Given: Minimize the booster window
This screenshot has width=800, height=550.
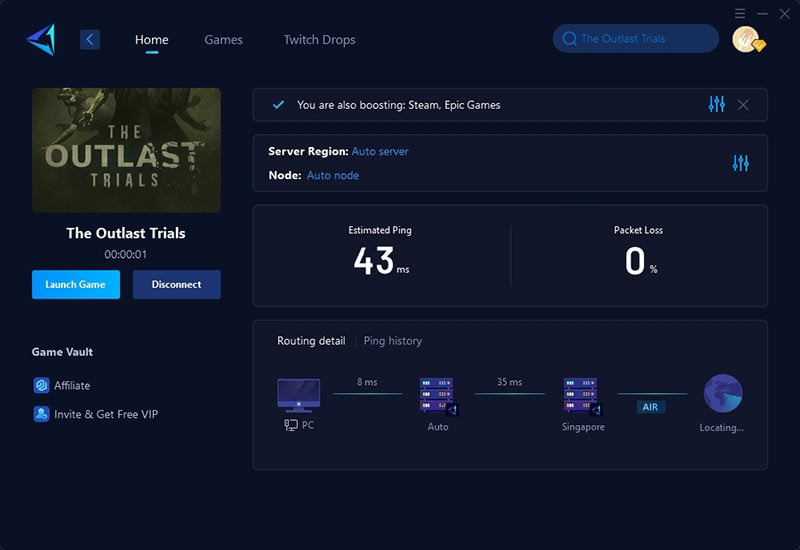Looking at the screenshot, I should point(762,13).
